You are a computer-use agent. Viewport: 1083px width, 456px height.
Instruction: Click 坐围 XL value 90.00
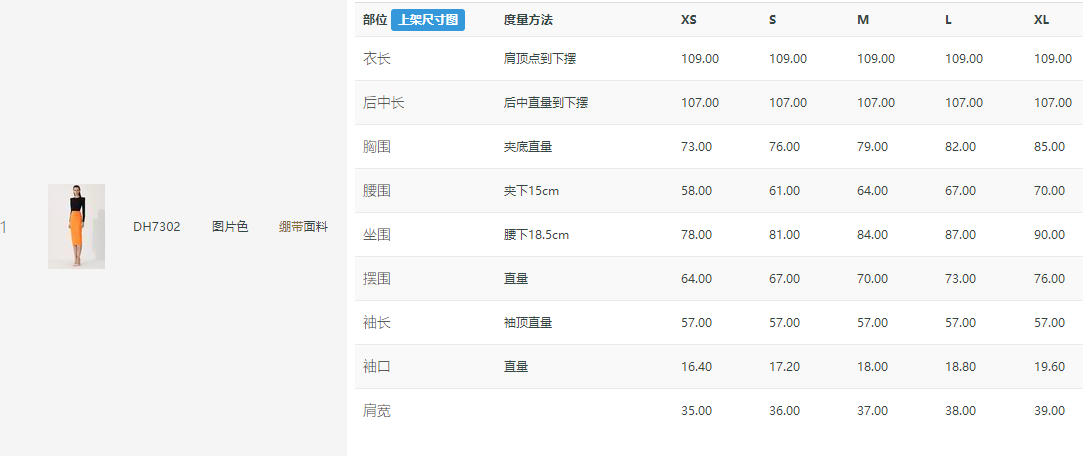tap(1049, 235)
